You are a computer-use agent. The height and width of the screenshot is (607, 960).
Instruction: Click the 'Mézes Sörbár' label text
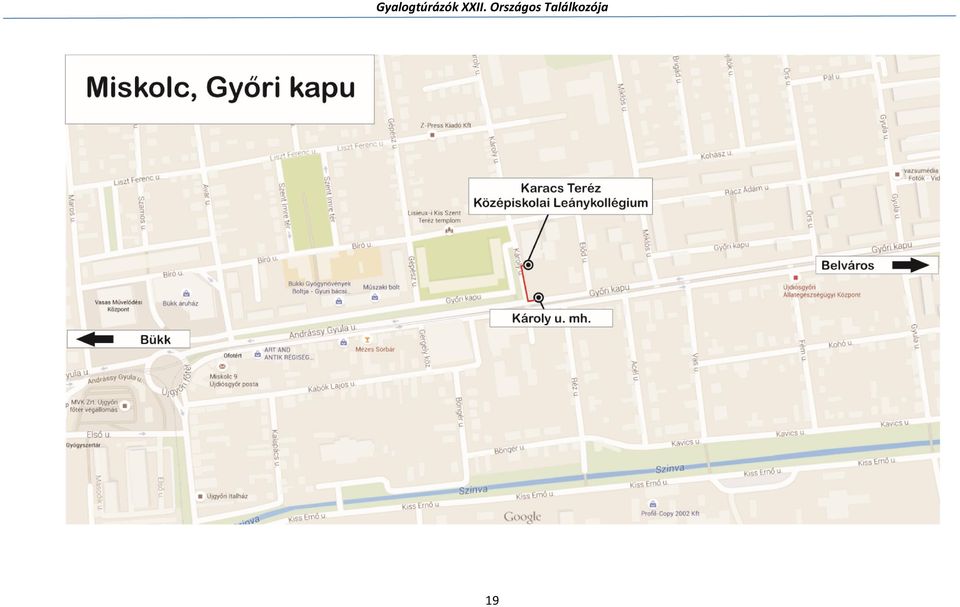375,349
